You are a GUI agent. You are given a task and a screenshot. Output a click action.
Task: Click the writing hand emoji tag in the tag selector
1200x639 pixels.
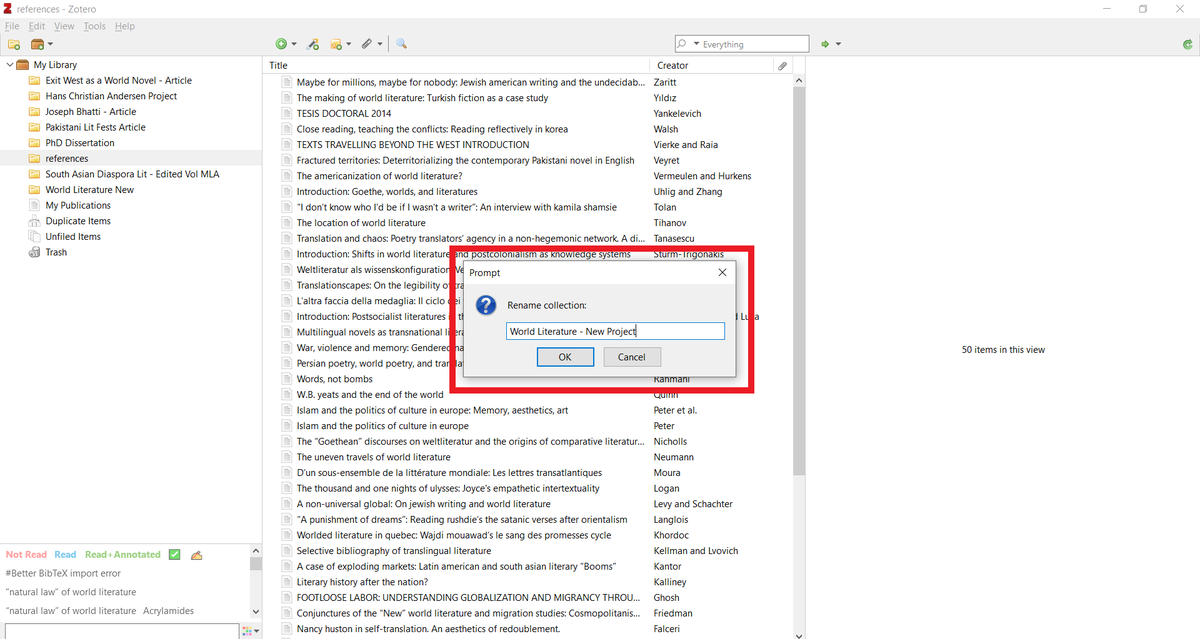tap(197, 554)
